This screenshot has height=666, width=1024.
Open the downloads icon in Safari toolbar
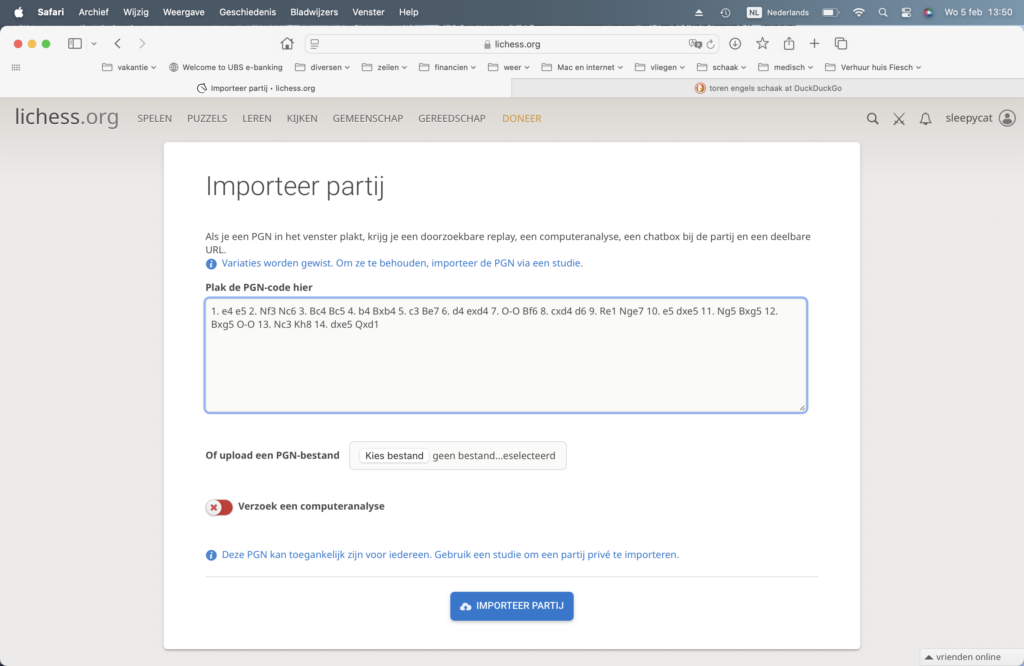735,44
